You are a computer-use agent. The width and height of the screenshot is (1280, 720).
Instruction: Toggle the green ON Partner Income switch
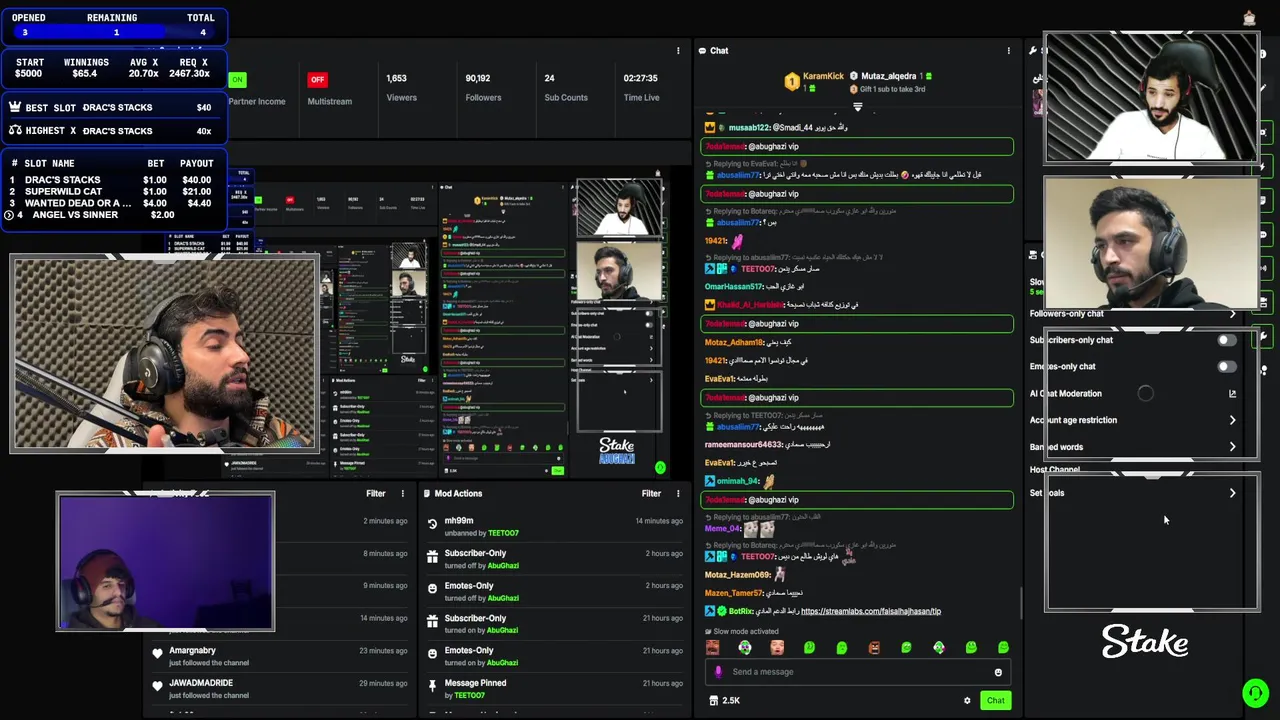(237, 79)
